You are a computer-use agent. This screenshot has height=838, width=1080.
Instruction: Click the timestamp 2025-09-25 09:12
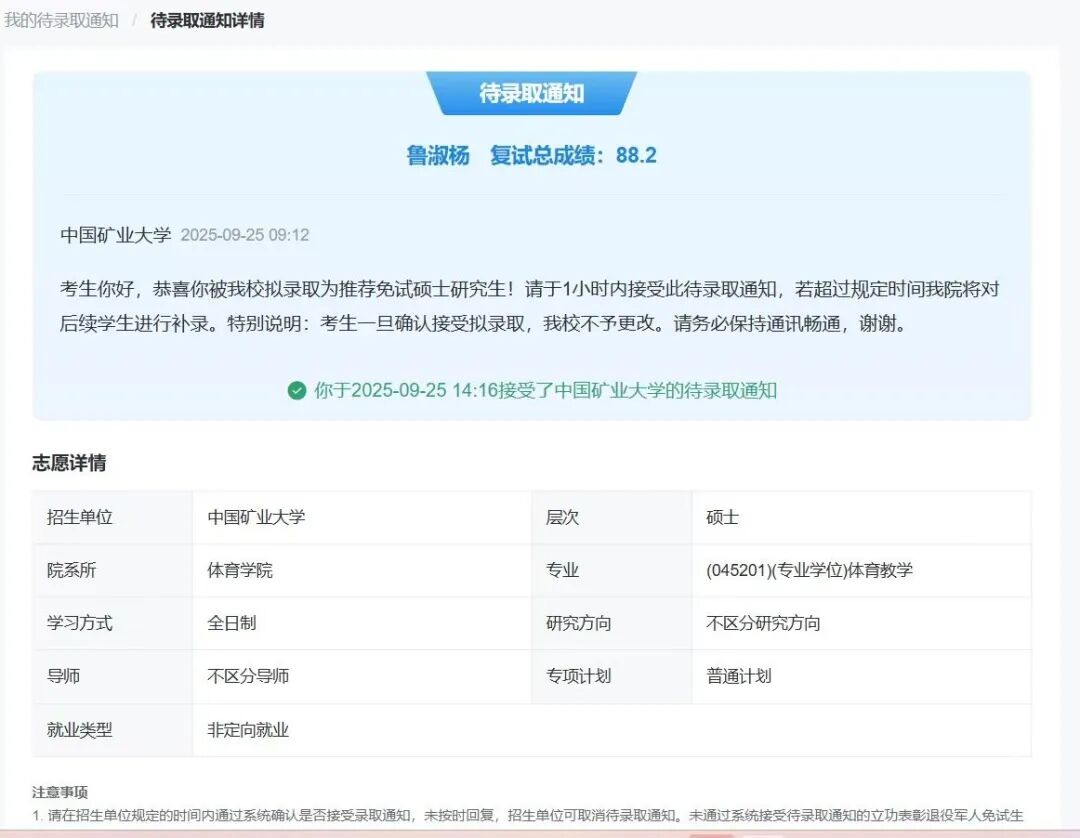coord(245,235)
